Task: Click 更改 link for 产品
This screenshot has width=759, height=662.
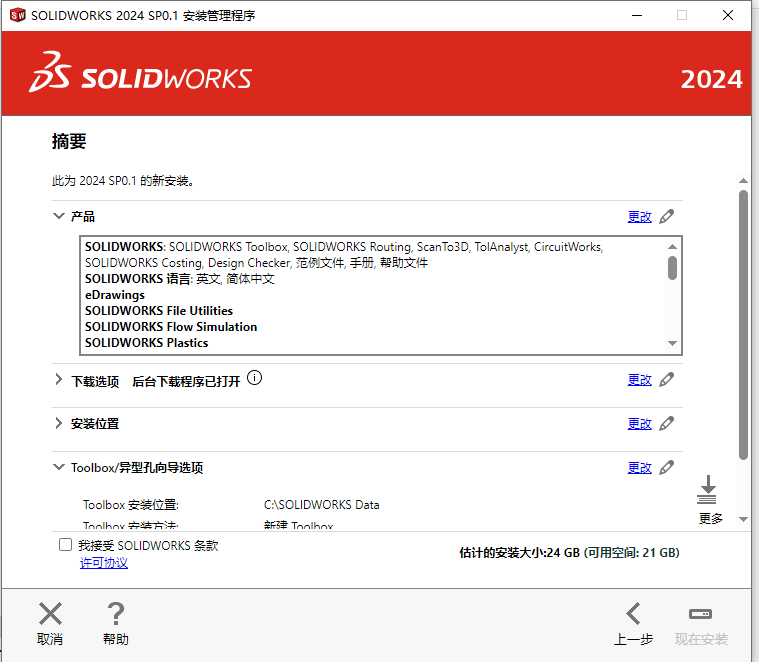Action: [x=639, y=217]
